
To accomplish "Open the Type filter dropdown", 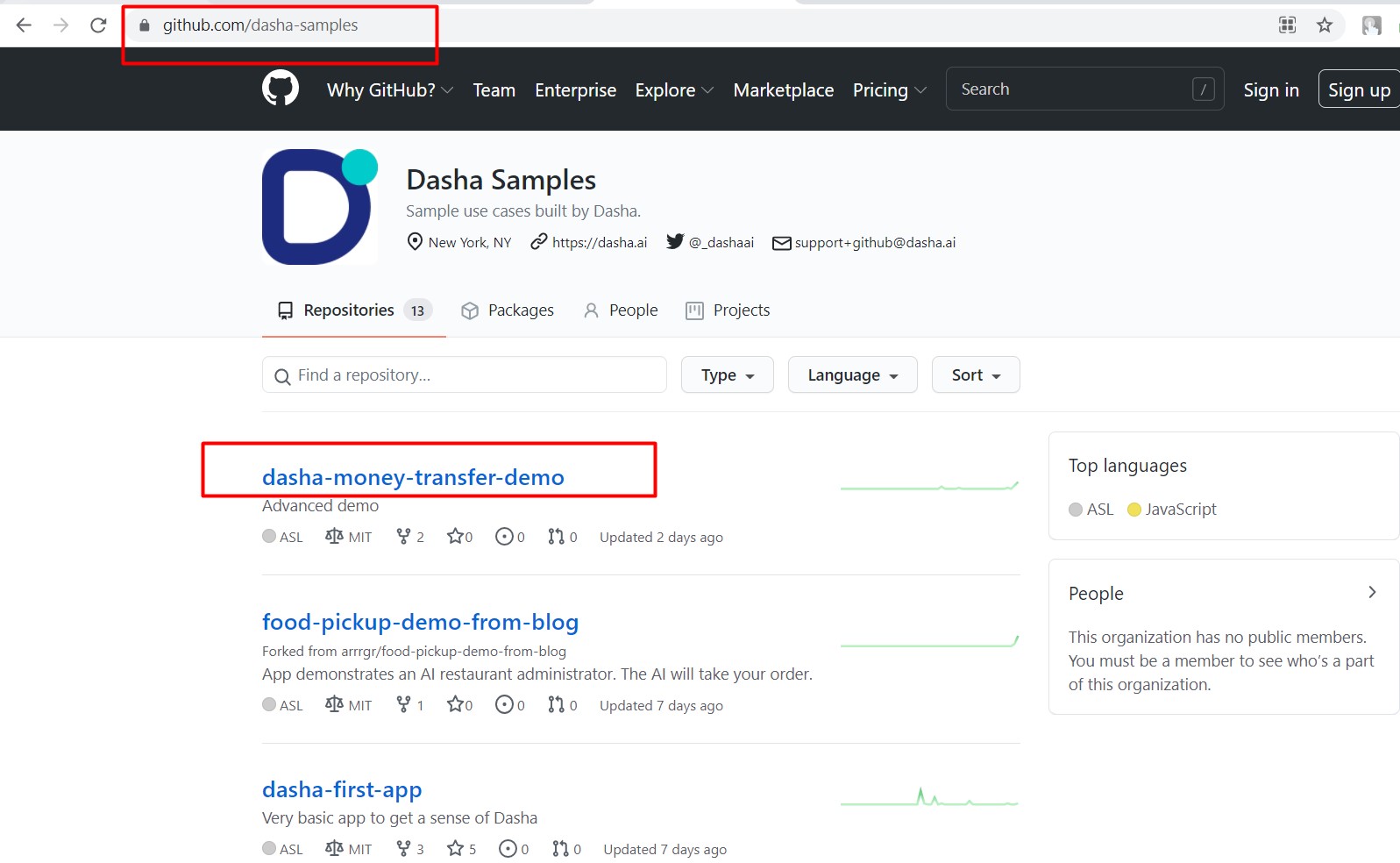I will pyautogui.click(x=728, y=375).
